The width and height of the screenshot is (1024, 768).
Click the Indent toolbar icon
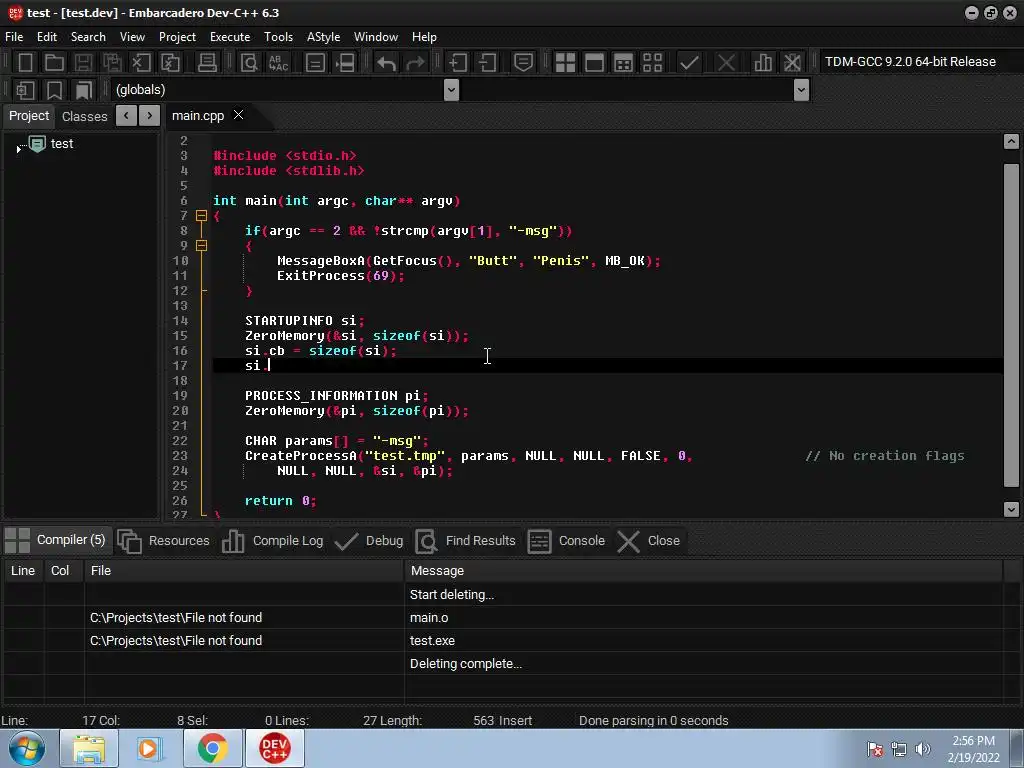457,62
